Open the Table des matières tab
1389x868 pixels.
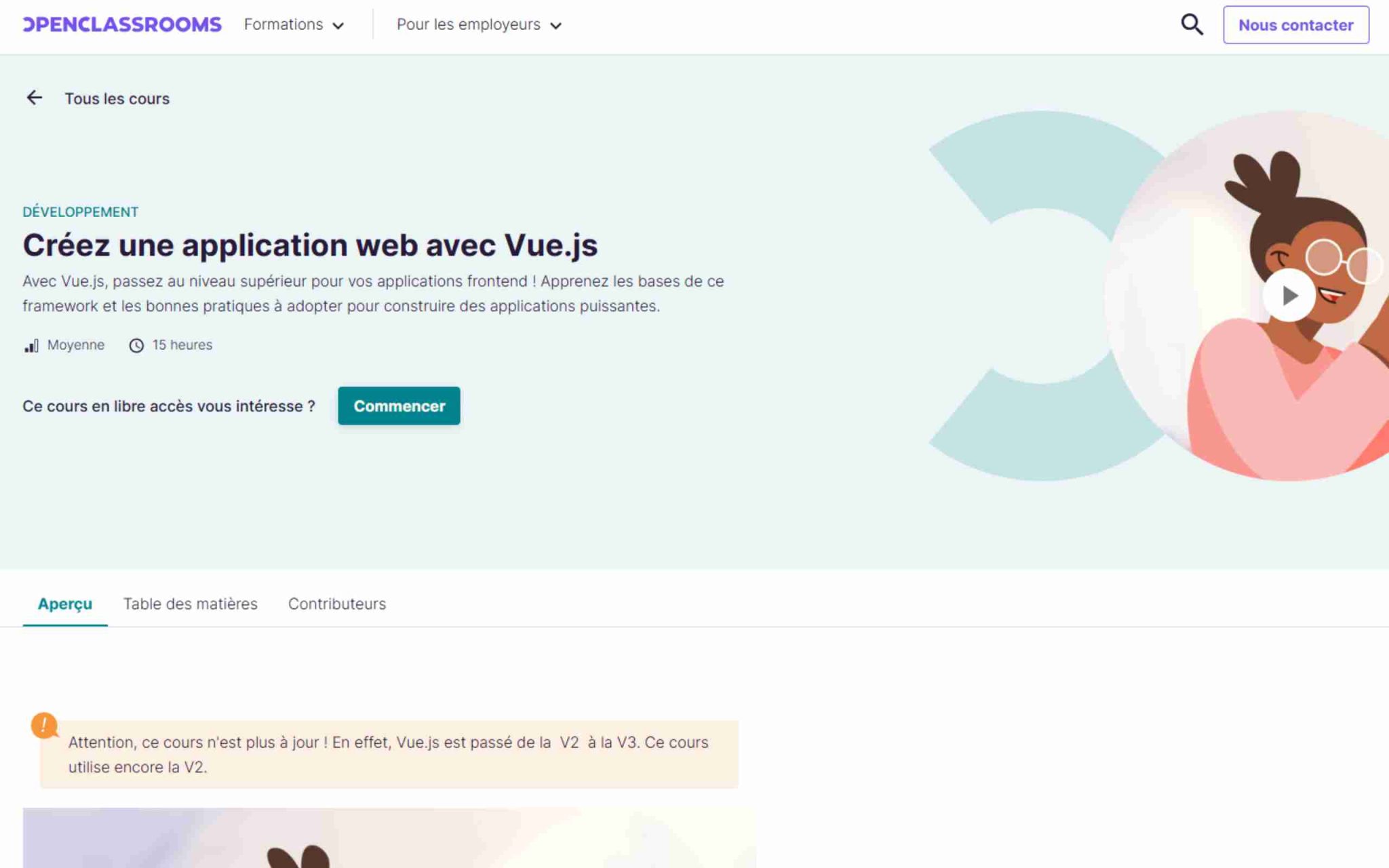(191, 604)
